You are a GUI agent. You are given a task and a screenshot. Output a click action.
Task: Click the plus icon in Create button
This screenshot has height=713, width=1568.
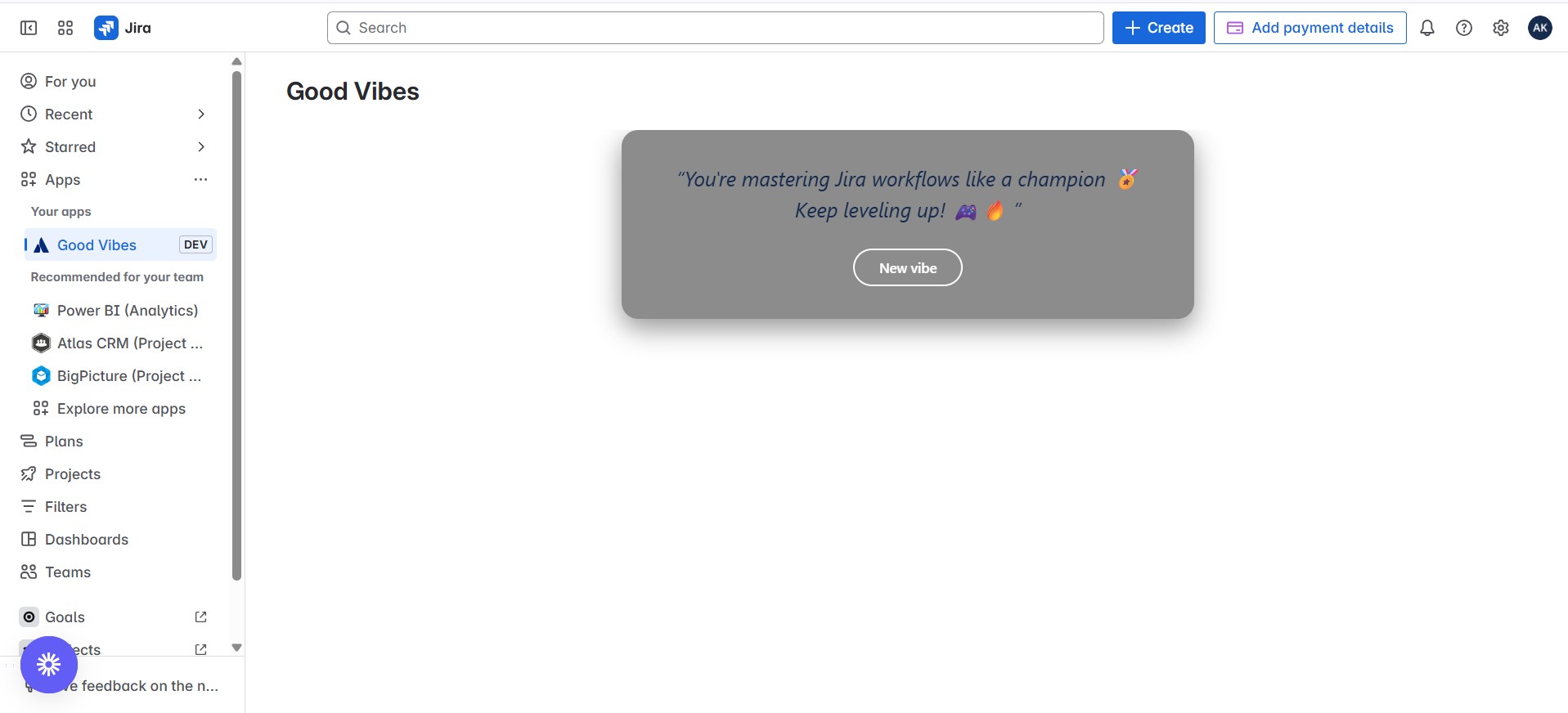pyautogui.click(x=1133, y=28)
